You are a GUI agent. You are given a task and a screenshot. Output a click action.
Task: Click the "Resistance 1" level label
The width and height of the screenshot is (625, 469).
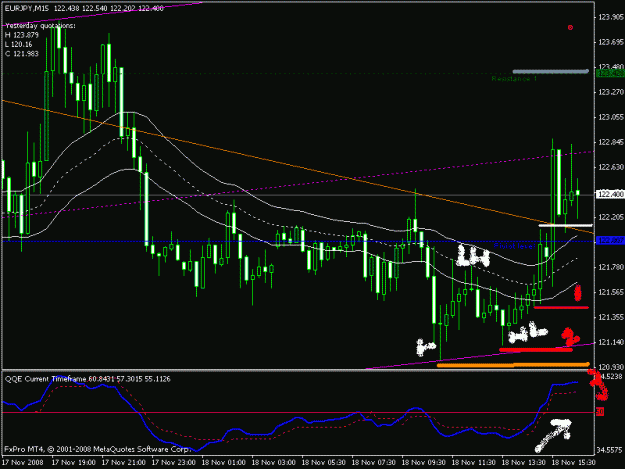tap(514, 79)
